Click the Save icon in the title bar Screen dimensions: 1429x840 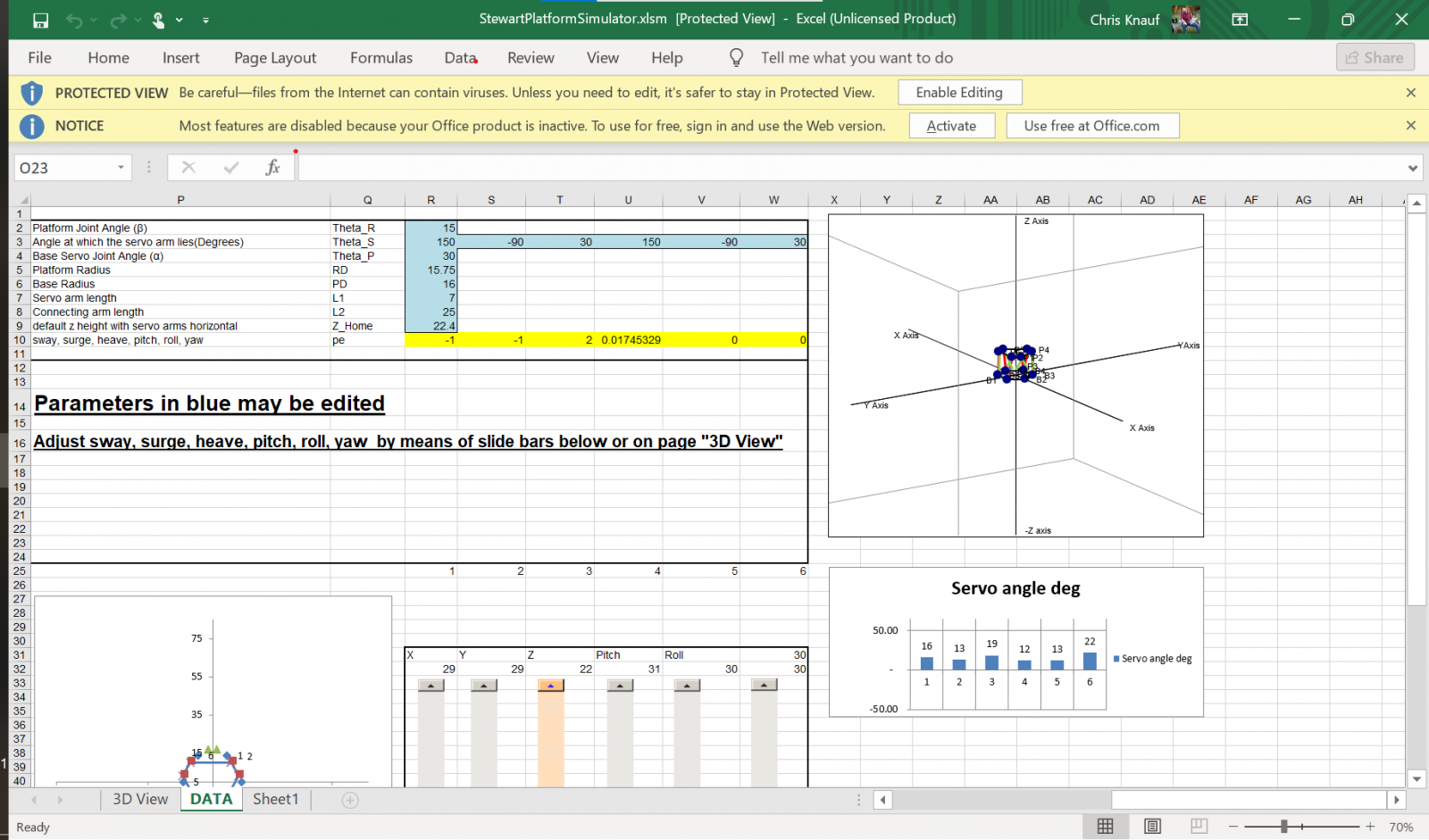(40, 20)
